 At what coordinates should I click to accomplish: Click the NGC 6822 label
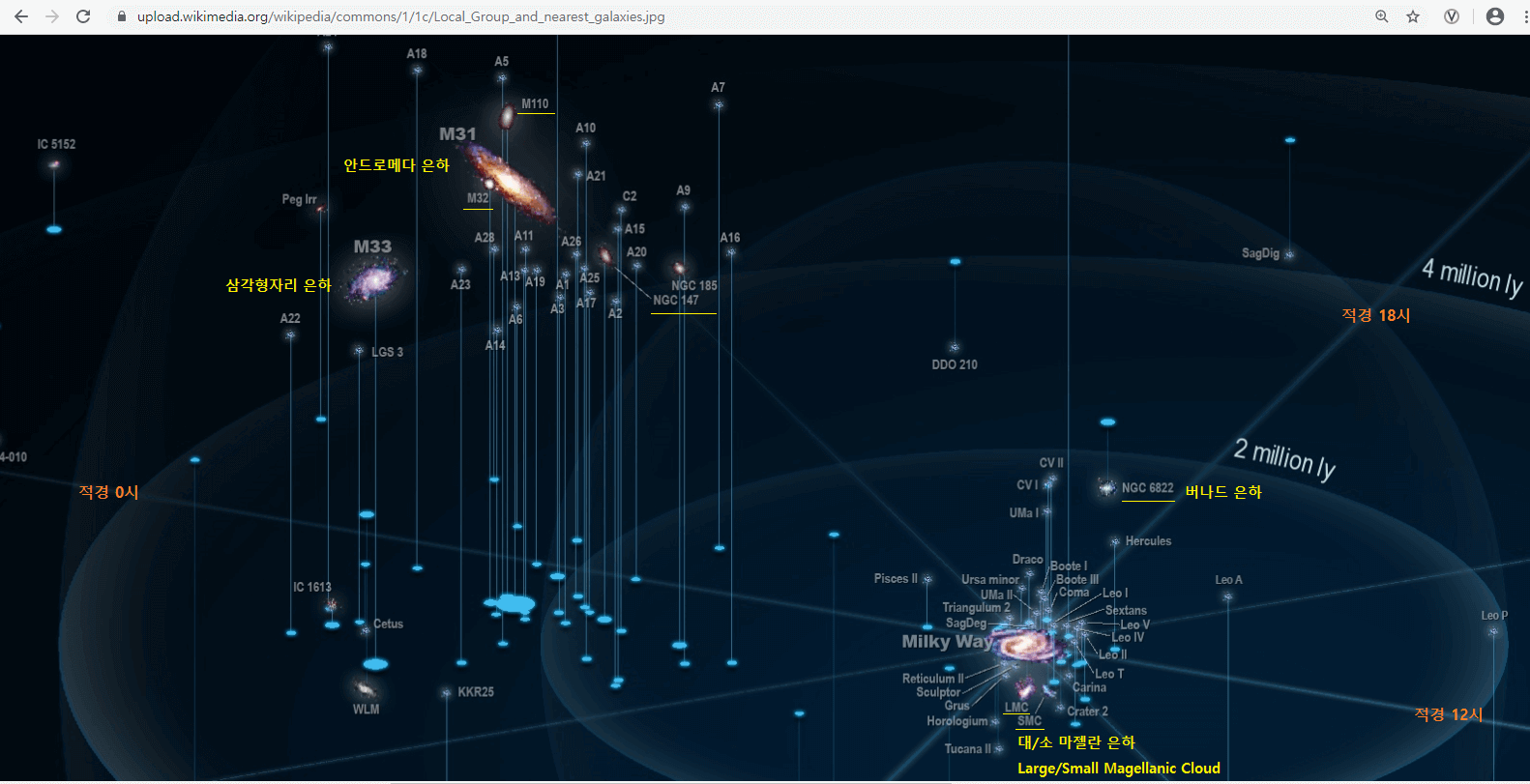(1148, 488)
